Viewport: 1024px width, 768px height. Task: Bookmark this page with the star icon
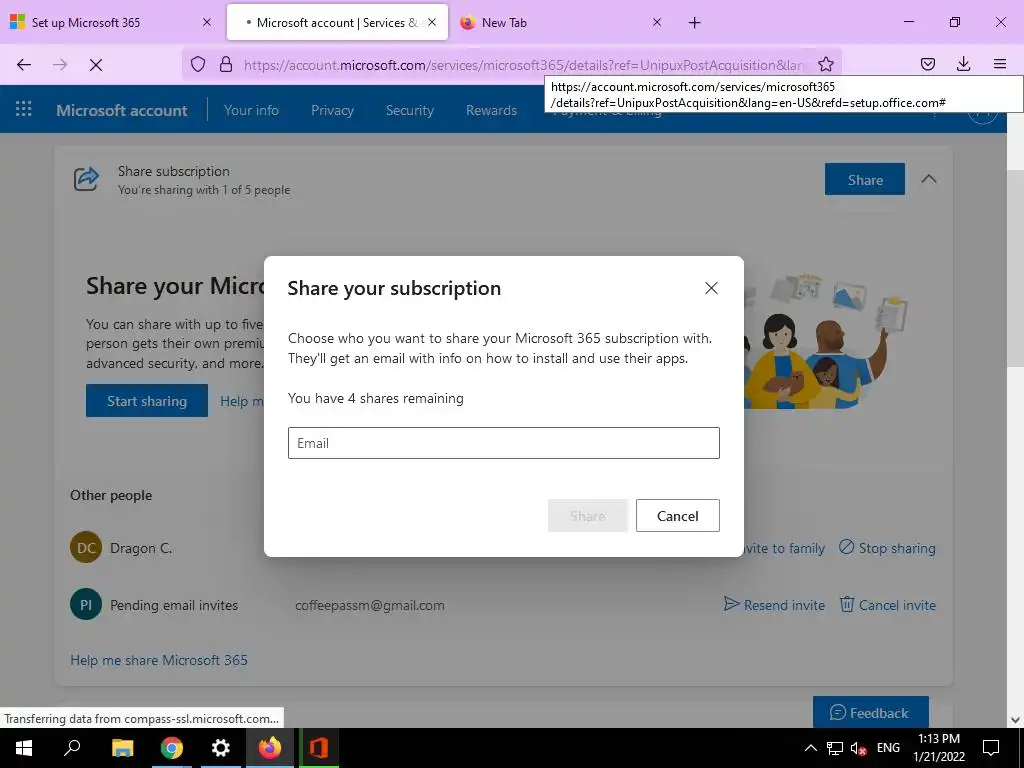pos(825,64)
